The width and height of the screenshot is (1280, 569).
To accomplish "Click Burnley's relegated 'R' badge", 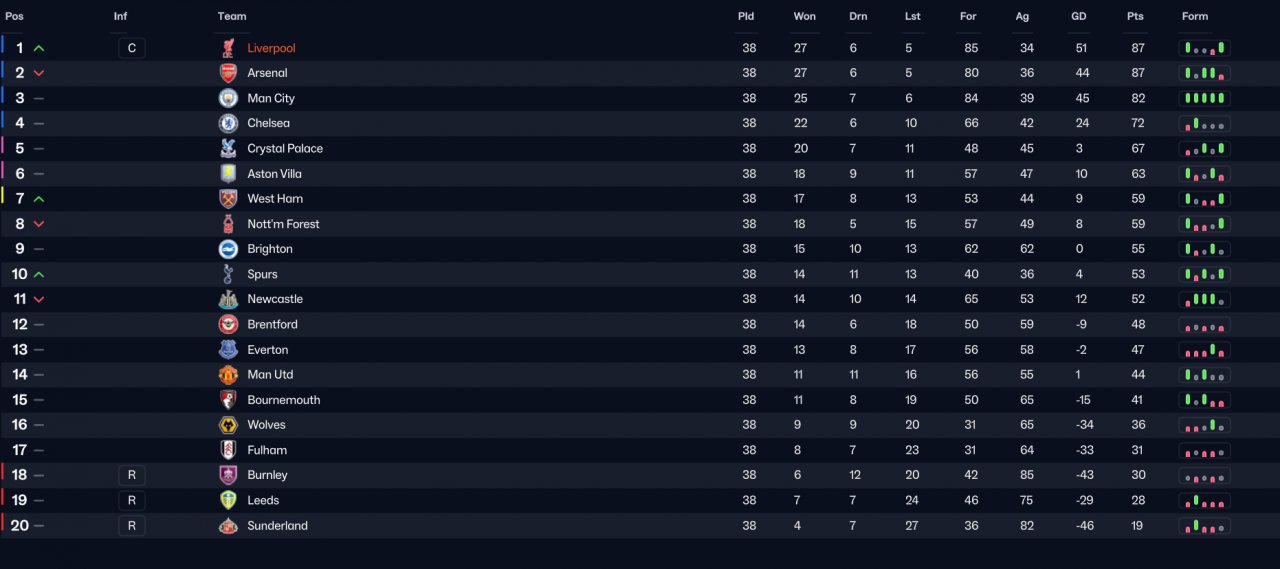I will click(131, 475).
